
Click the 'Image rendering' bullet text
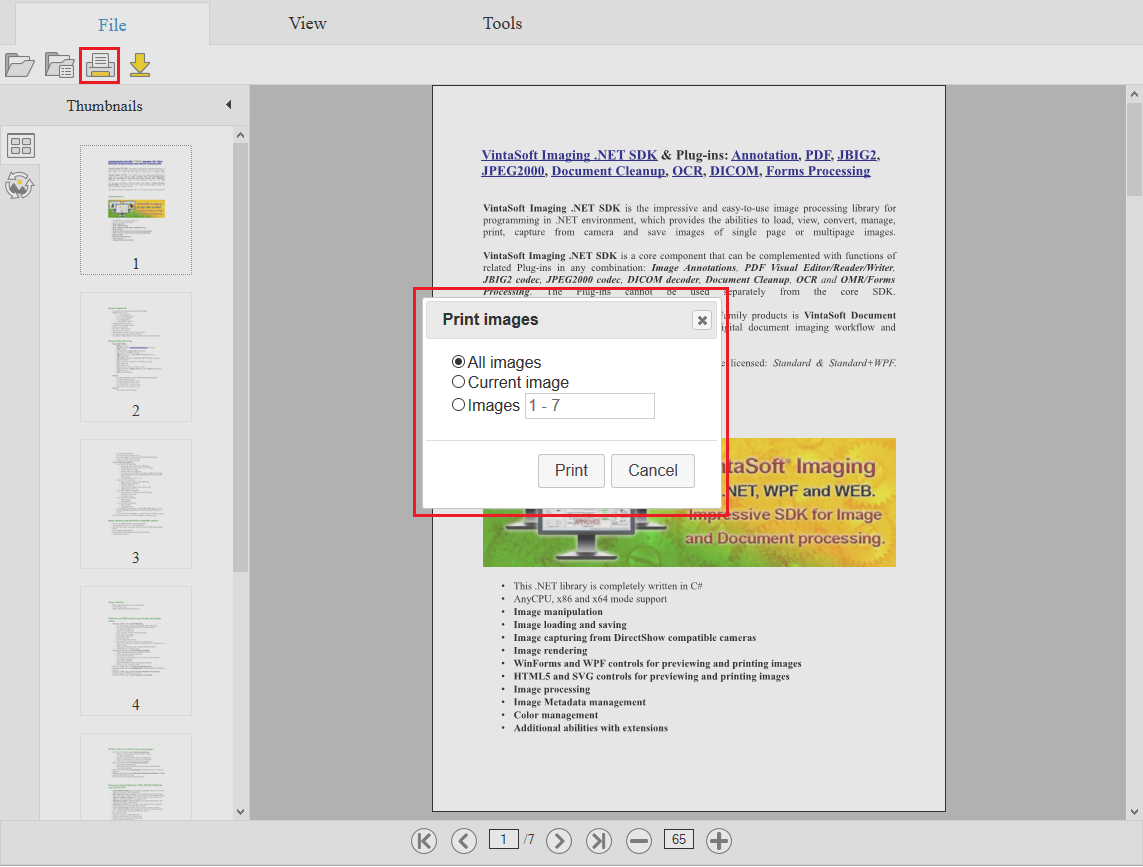click(550, 650)
